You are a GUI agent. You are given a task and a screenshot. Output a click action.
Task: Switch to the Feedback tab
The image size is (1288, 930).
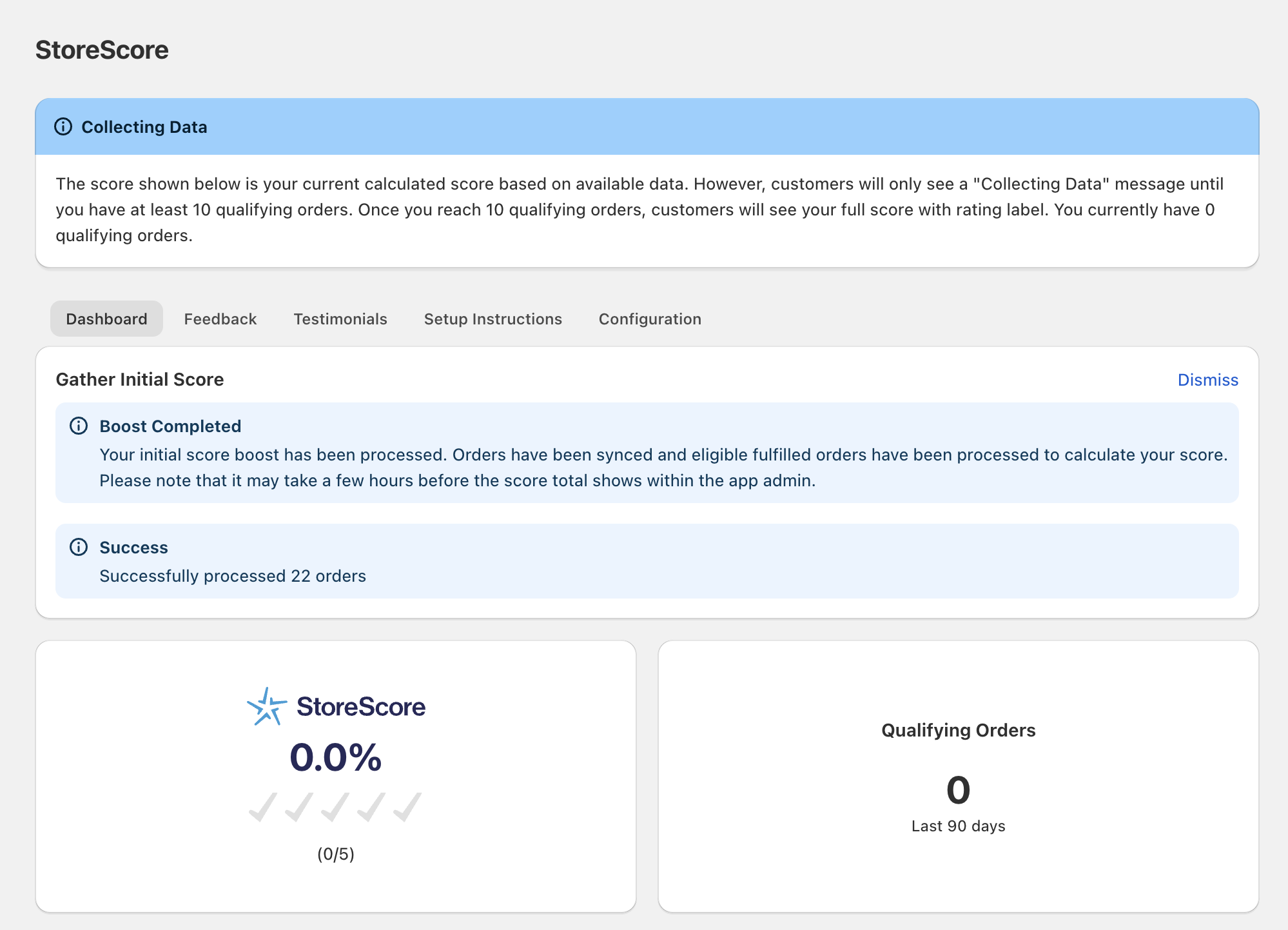[x=220, y=318]
